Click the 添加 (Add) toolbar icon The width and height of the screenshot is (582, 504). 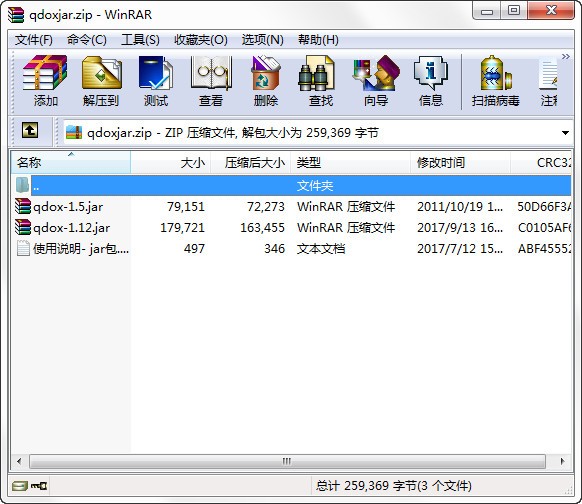pyautogui.click(x=45, y=80)
